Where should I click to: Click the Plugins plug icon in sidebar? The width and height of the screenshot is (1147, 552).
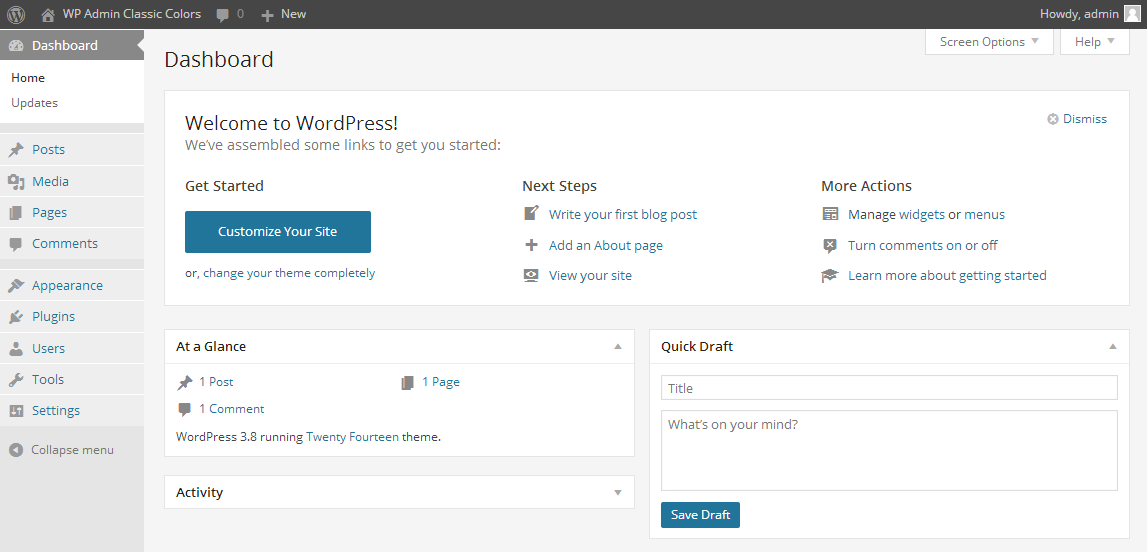pyautogui.click(x=16, y=317)
